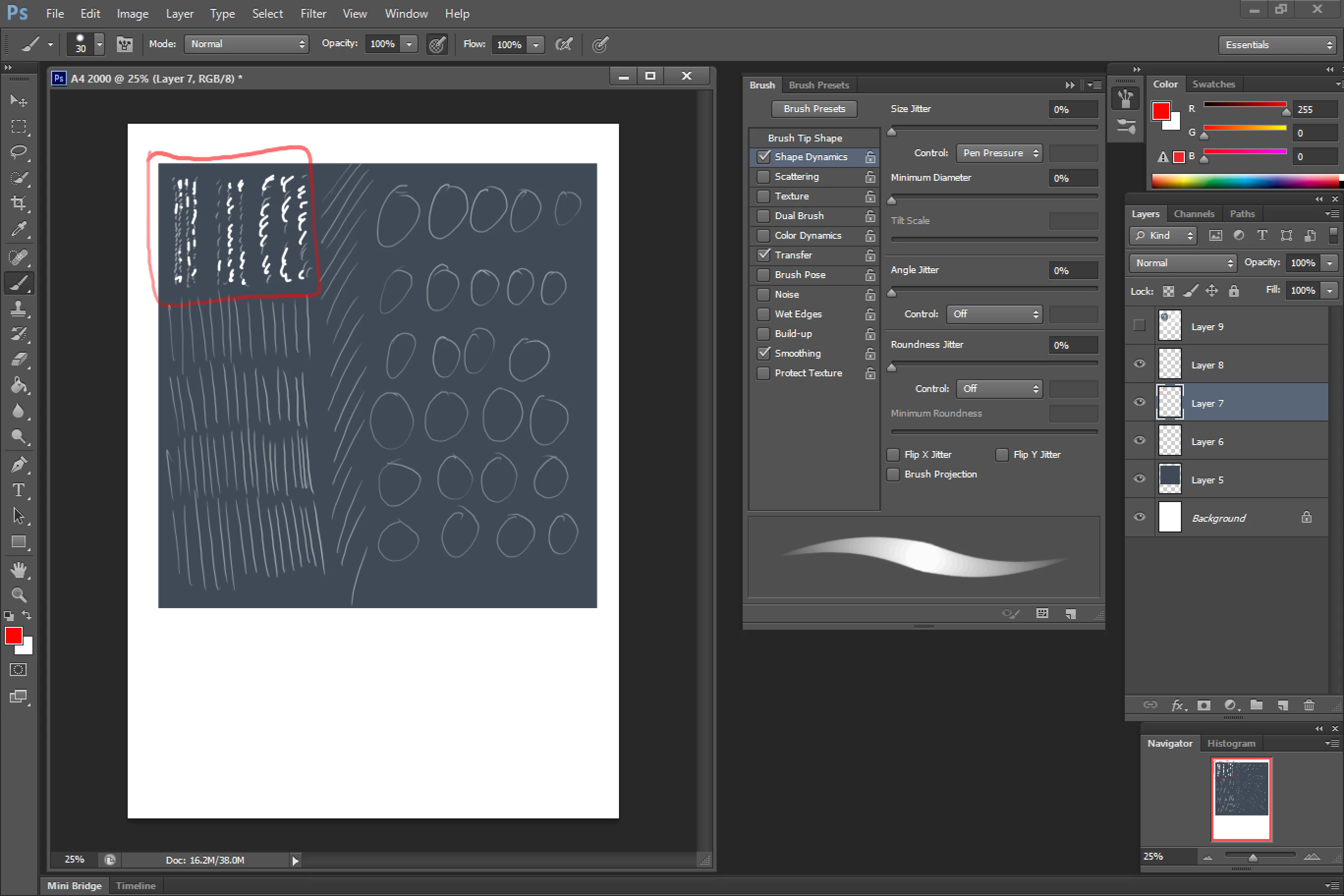Screen dimensions: 1344x896
Task: Enable the Scattering checkbox
Action: [x=763, y=176]
